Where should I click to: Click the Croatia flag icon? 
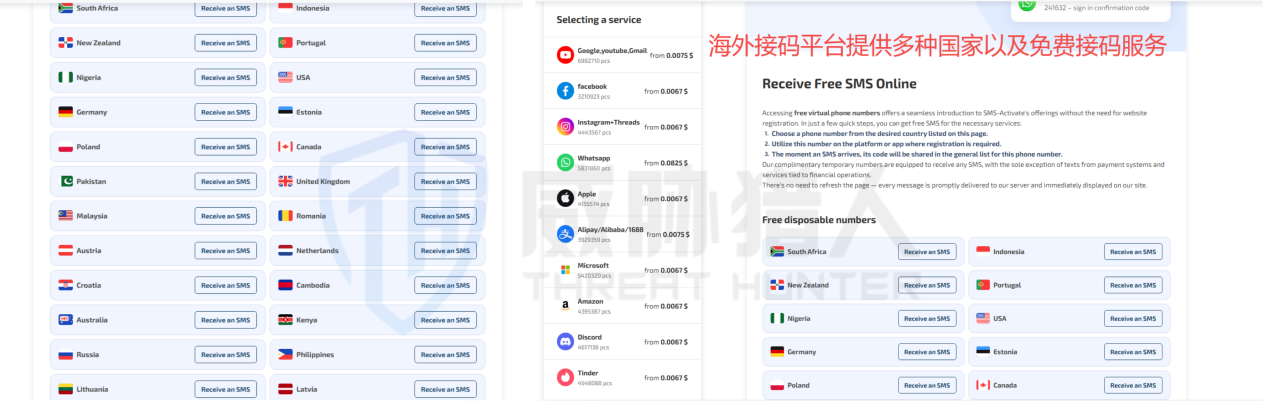(66, 285)
